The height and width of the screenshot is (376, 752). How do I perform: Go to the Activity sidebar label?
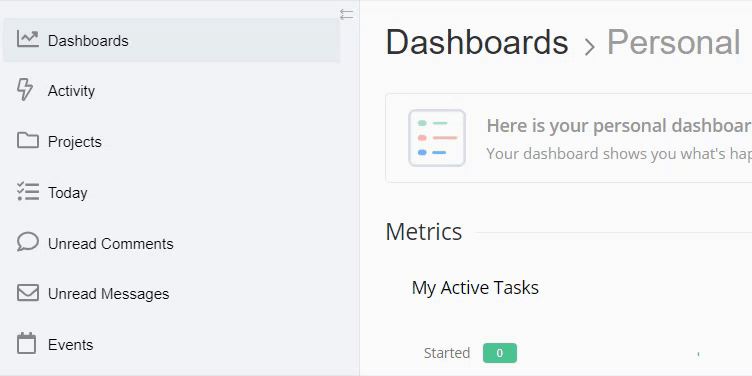71,91
